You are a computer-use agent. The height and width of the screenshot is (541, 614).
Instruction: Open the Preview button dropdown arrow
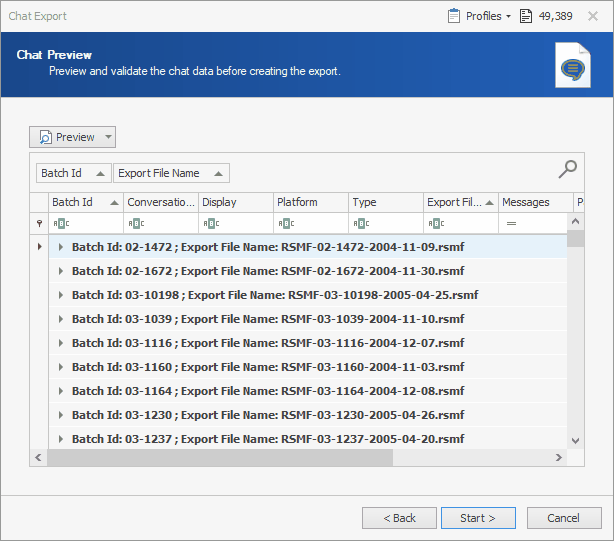click(108, 137)
